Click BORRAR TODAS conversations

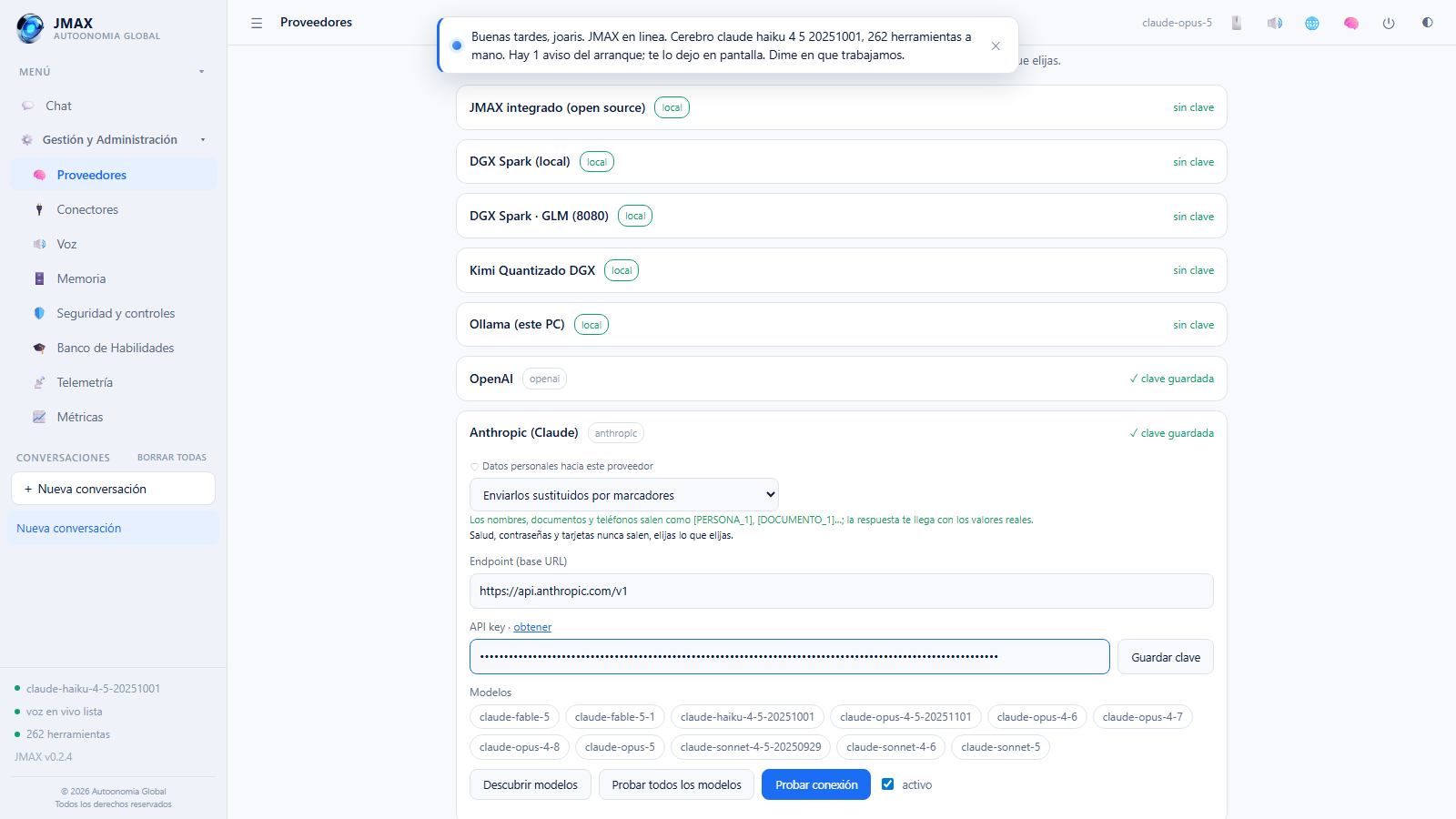click(x=172, y=458)
